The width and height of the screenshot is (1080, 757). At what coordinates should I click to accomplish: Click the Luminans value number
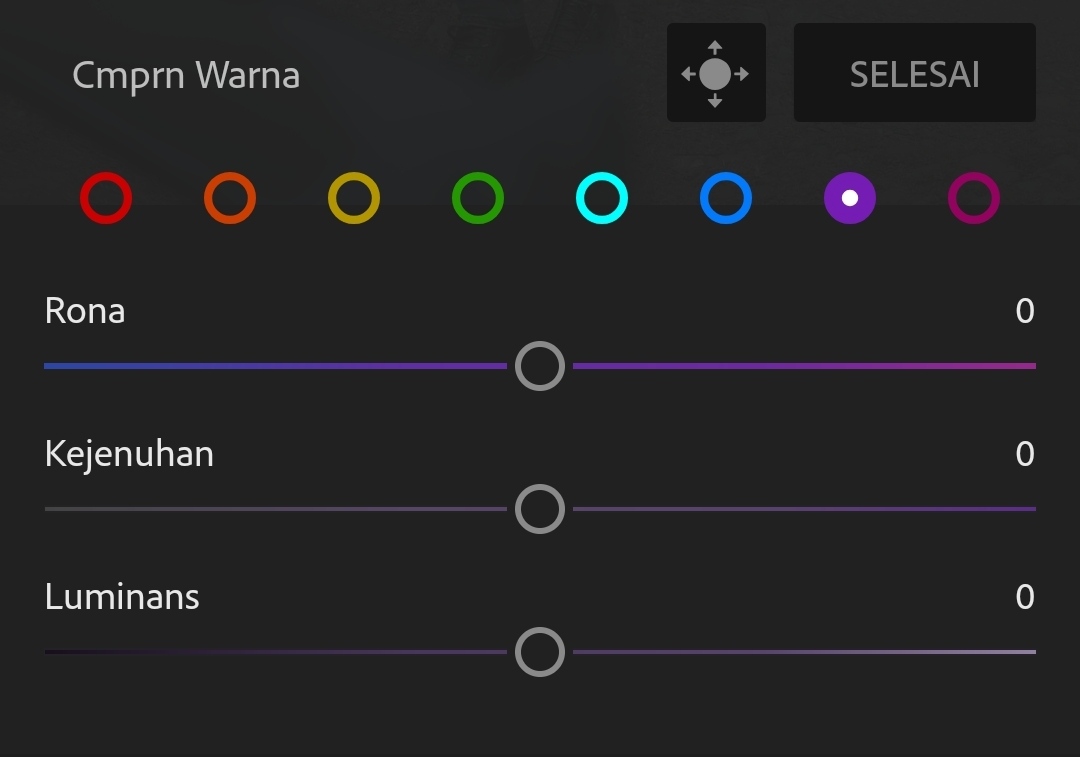pyautogui.click(x=1024, y=597)
